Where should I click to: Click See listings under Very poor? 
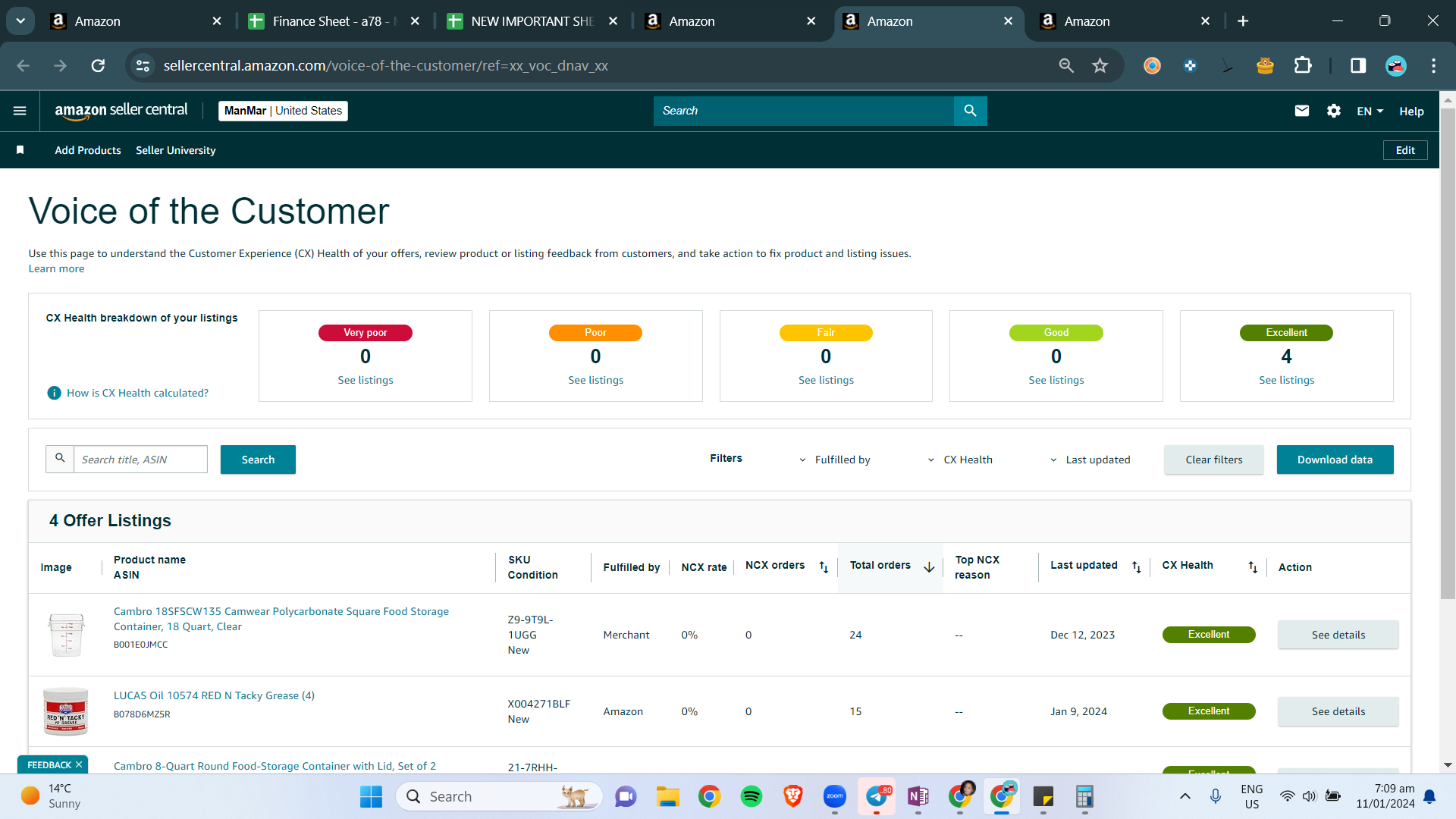click(366, 380)
